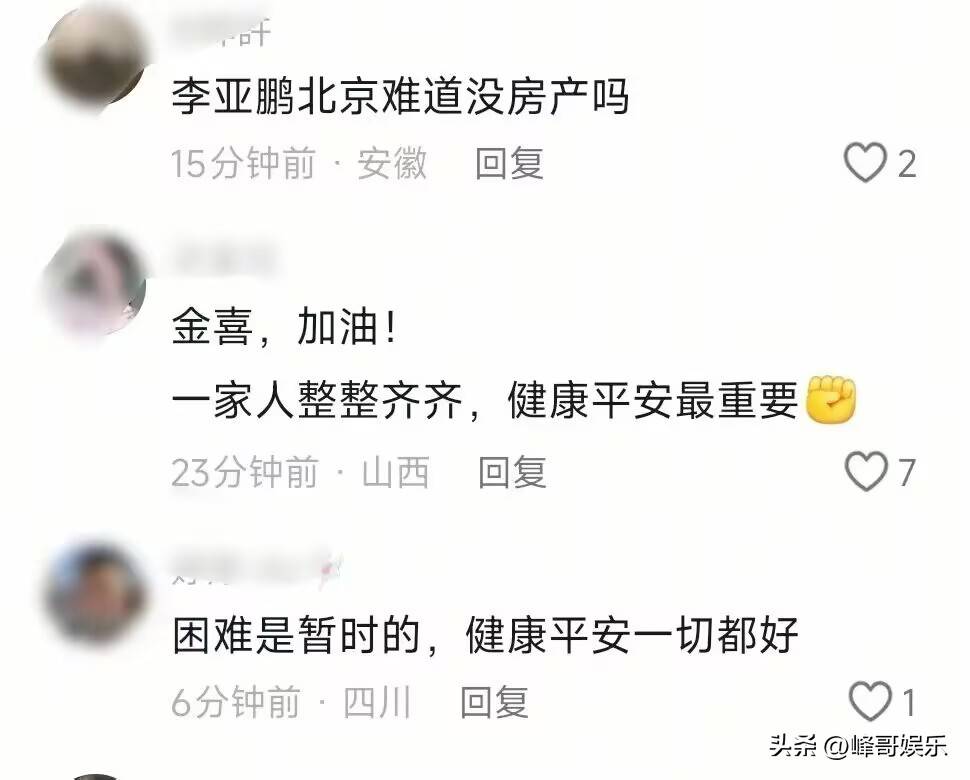The height and width of the screenshot is (780, 970).
Task: Like the 困难是暂时的 comment heart icon
Action: coord(870,701)
